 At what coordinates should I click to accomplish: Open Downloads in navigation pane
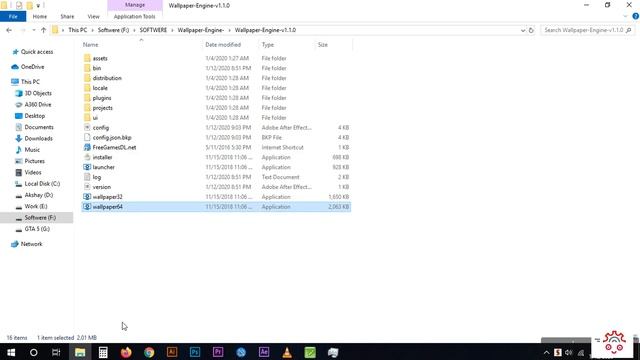pyautogui.click(x=38, y=138)
